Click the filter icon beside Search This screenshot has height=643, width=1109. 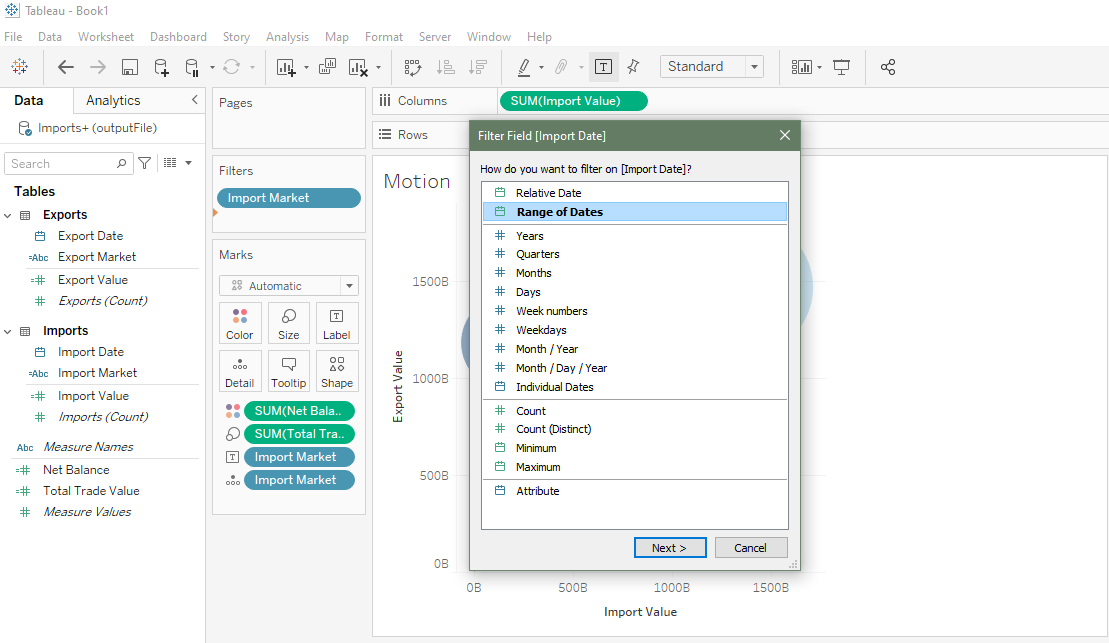tap(145, 163)
